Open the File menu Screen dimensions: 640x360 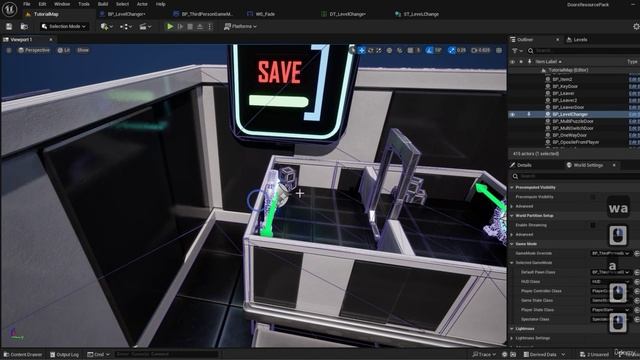tap(27, 4)
